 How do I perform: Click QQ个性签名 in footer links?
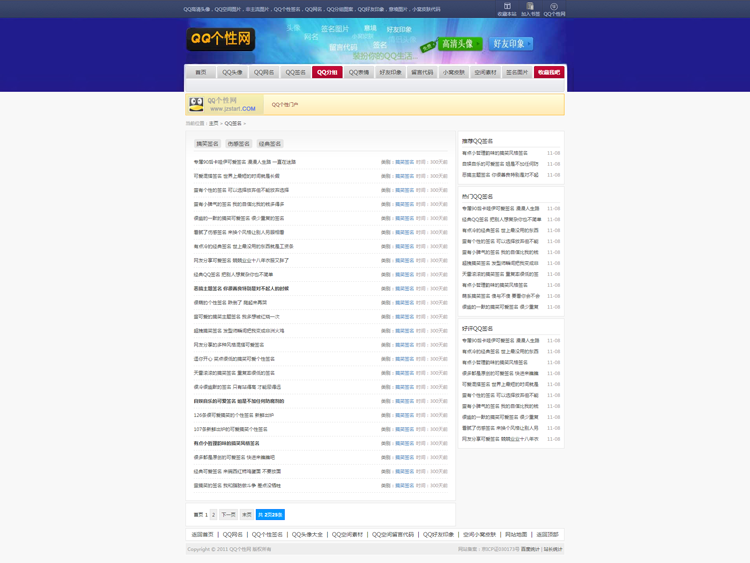267,534
